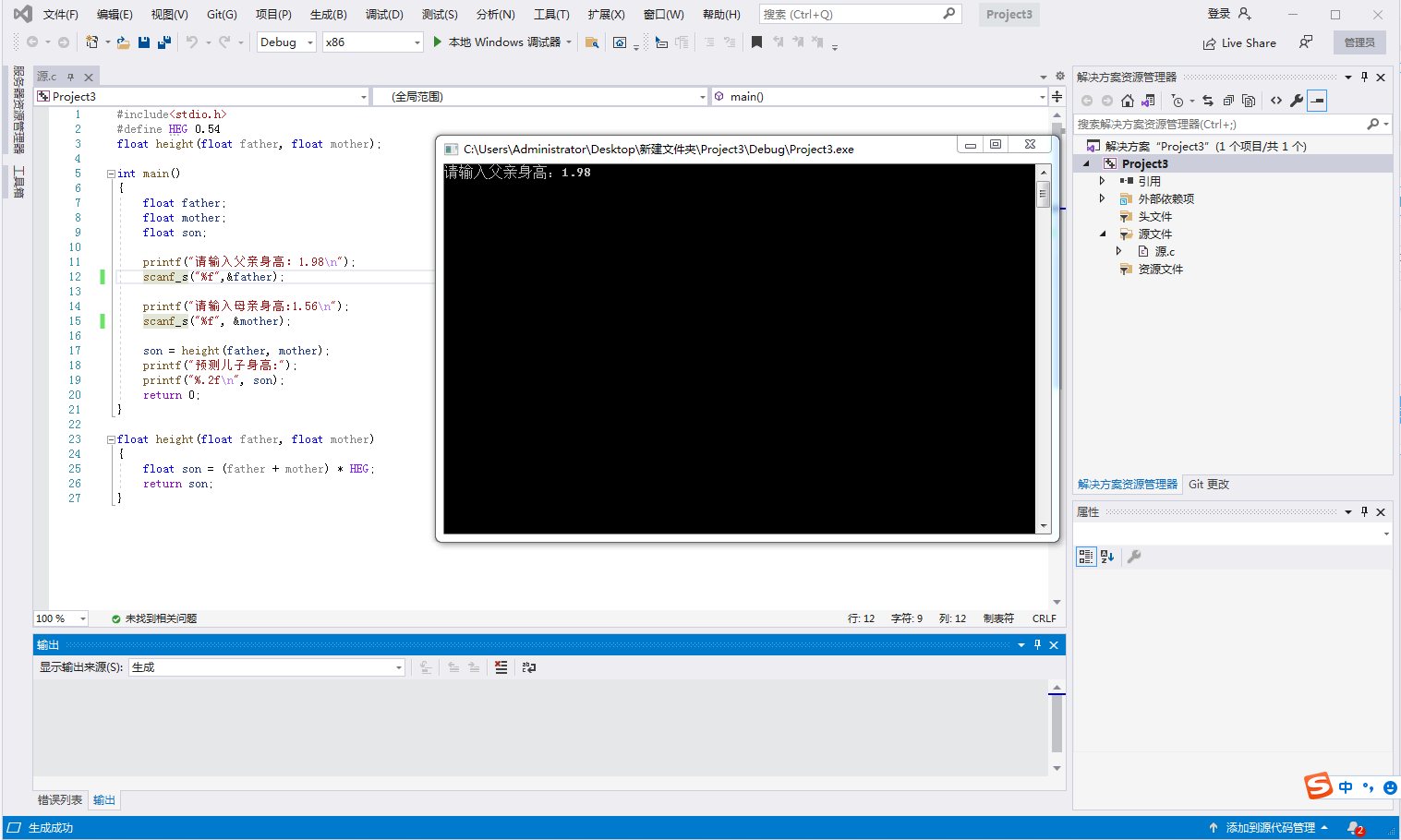
Task: Open the 调试(D) menu
Action: tap(384, 15)
